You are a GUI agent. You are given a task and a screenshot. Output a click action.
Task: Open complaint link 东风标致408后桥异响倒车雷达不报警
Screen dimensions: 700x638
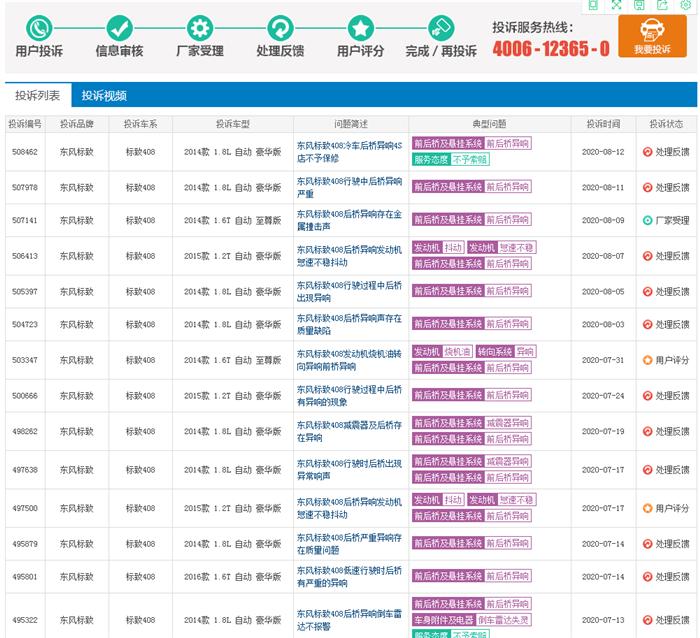[x=349, y=620]
